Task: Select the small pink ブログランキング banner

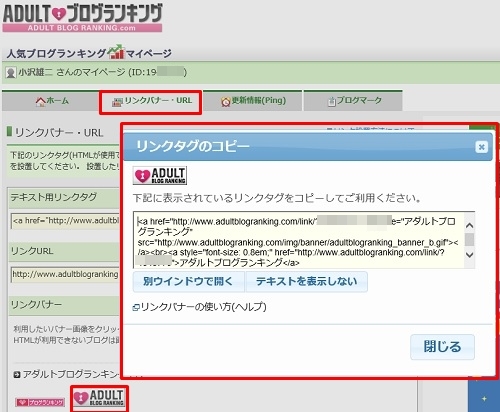Action: tap(40, 402)
